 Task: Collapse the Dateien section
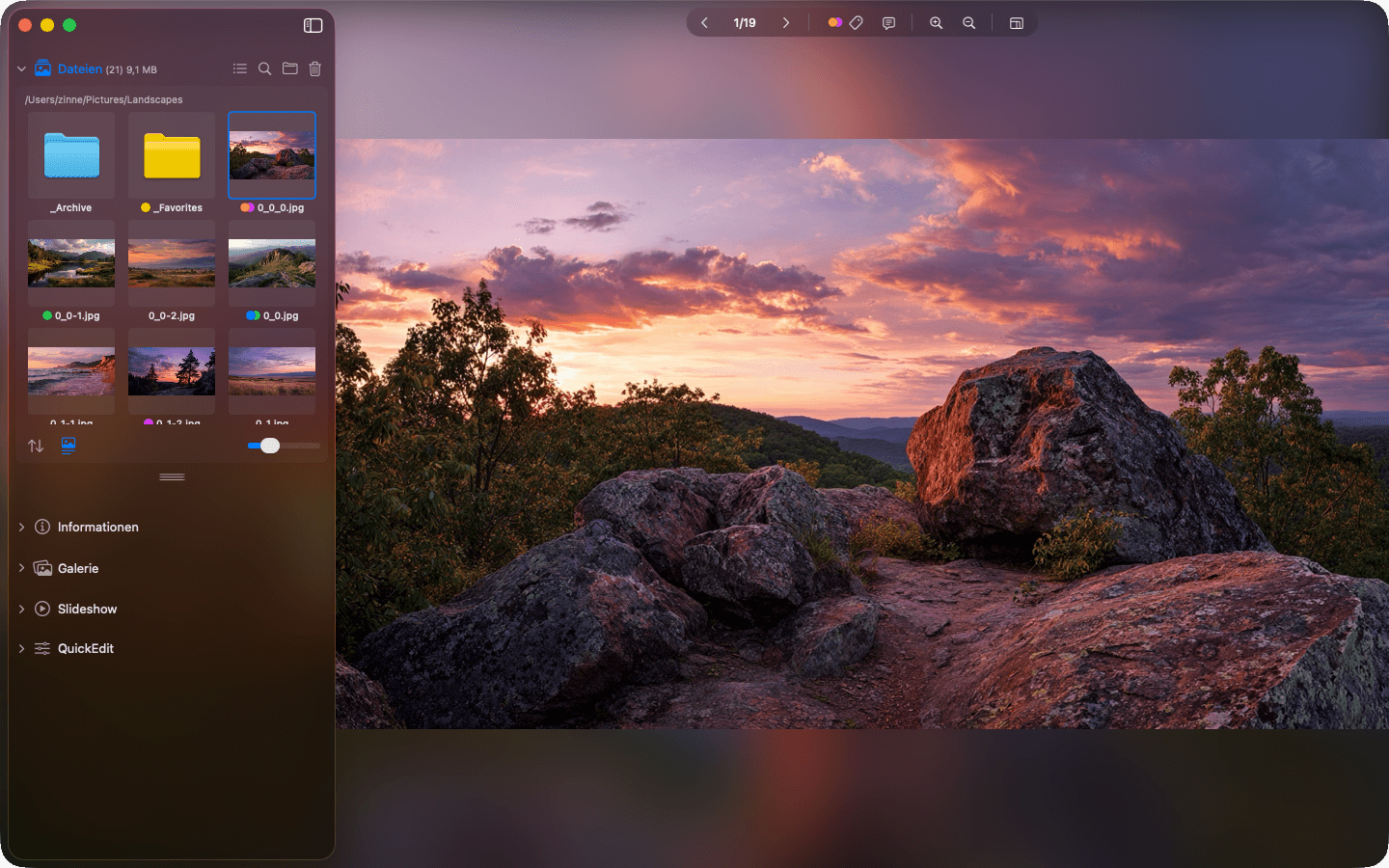tap(20, 68)
